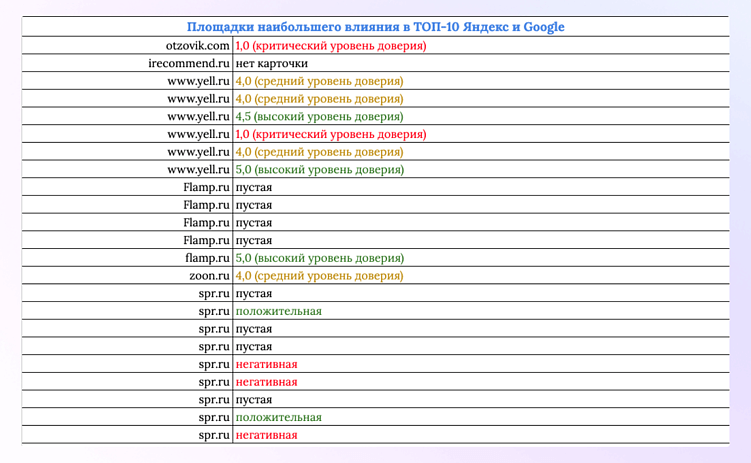Click the 5,0 rating in the flamp.ru row
Image resolution: width=751 pixels, height=463 pixels.
[319, 258]
